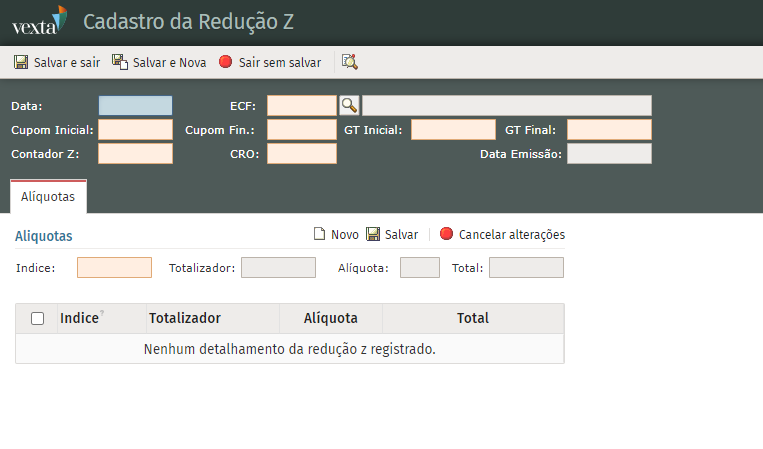Click the CRO input field
This screenshot has width=763, height=449.
[x=302, y=154]
